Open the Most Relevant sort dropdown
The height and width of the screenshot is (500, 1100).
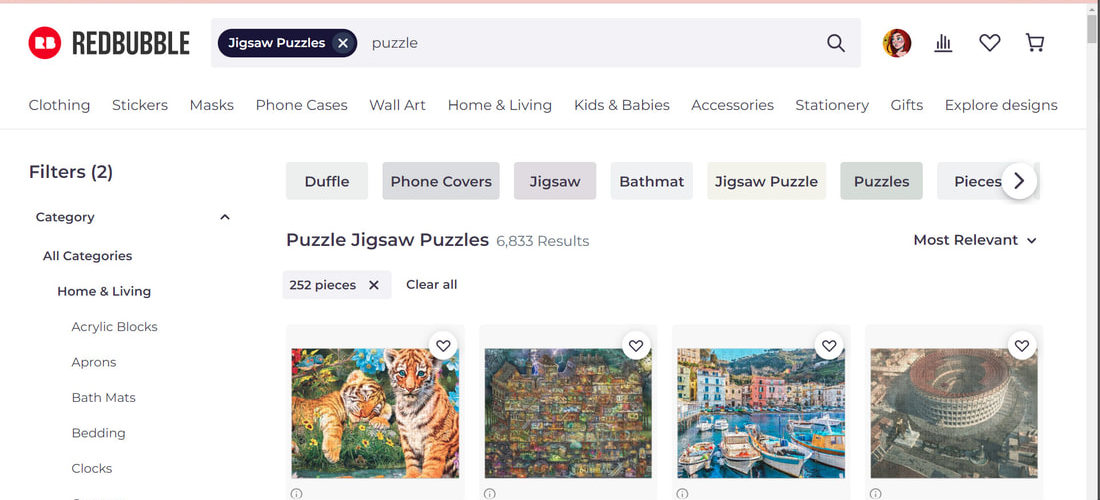coord(974,240)
